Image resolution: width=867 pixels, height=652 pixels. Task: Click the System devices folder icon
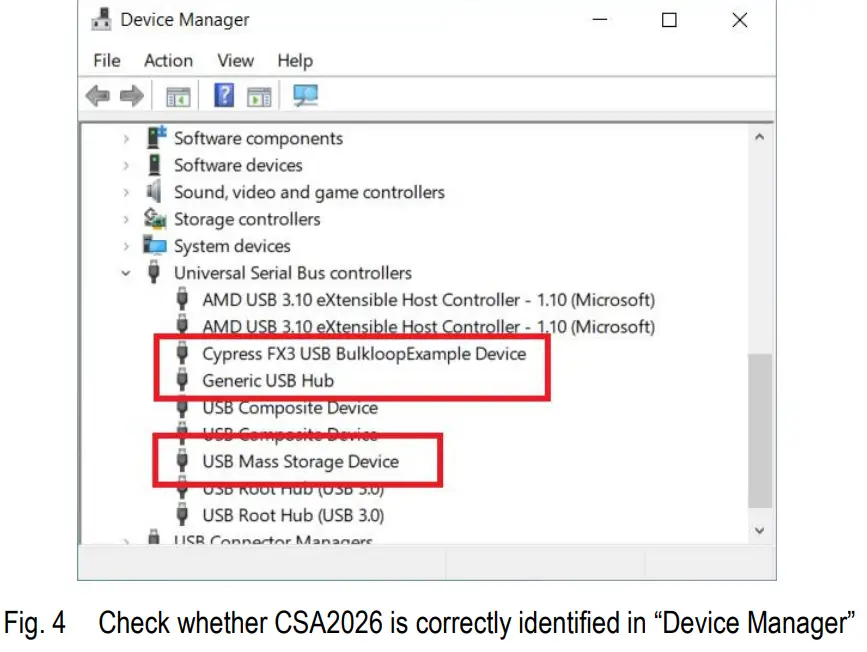coord(154,245)
